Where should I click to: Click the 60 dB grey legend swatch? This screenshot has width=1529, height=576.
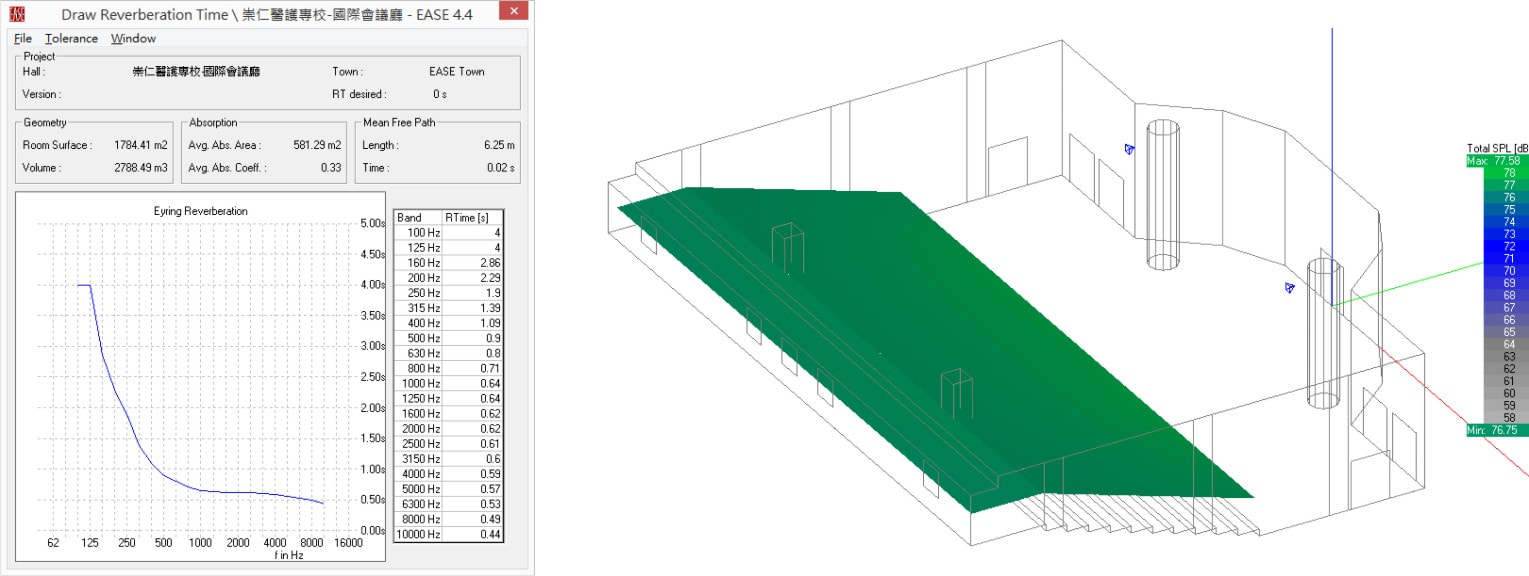(1507, 393)
